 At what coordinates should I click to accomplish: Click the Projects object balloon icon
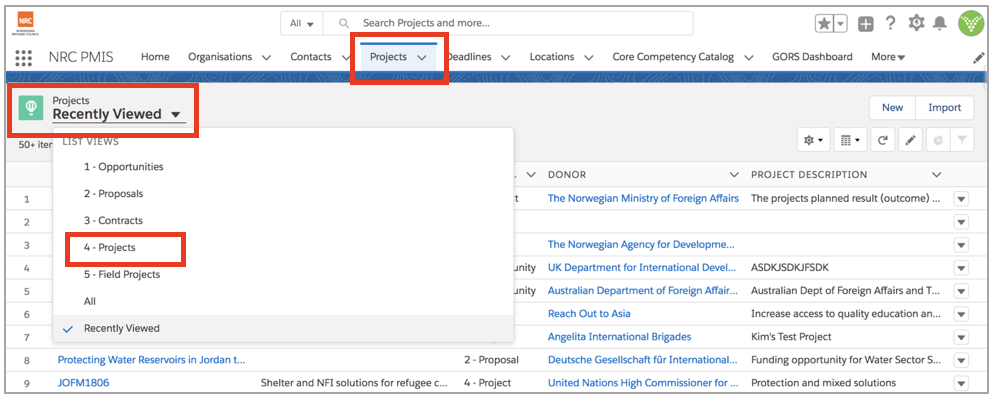click(30, 108)
